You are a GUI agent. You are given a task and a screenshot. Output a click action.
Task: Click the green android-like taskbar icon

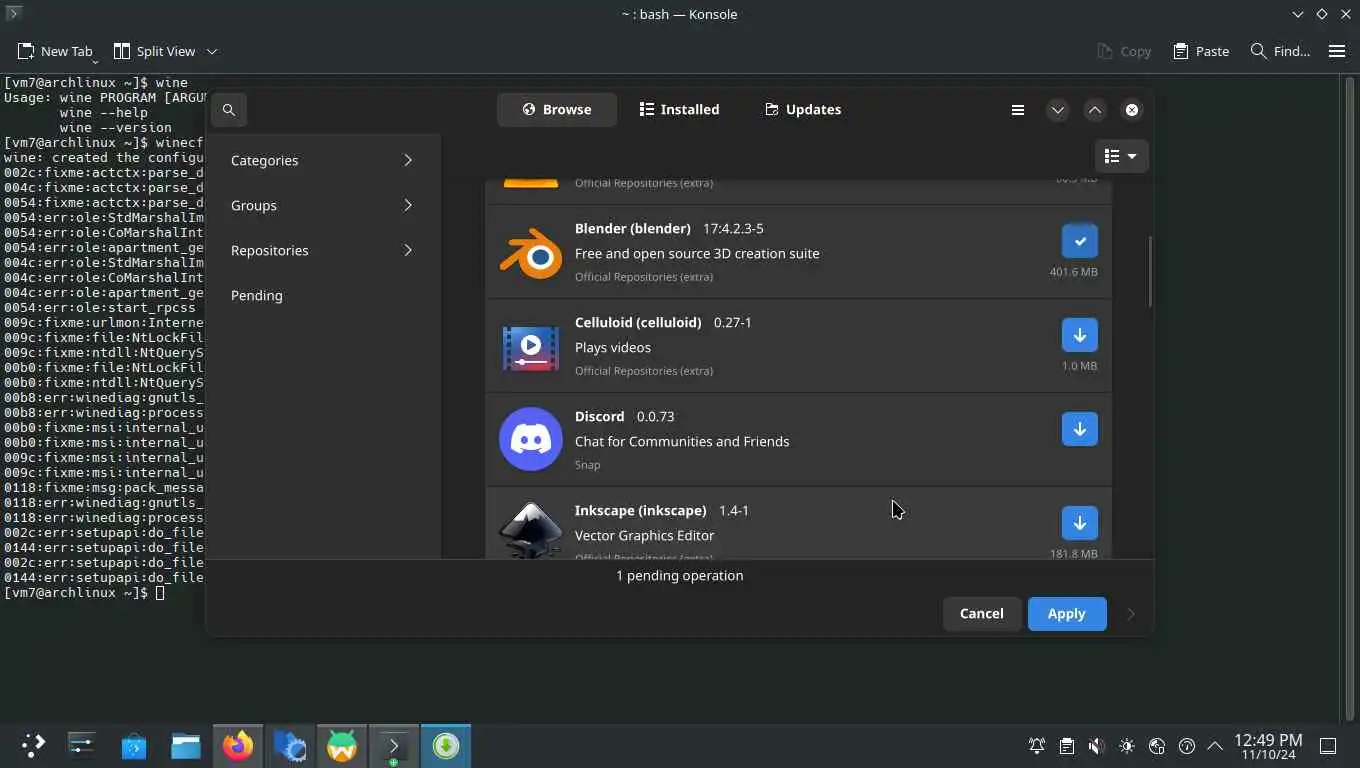342,745
